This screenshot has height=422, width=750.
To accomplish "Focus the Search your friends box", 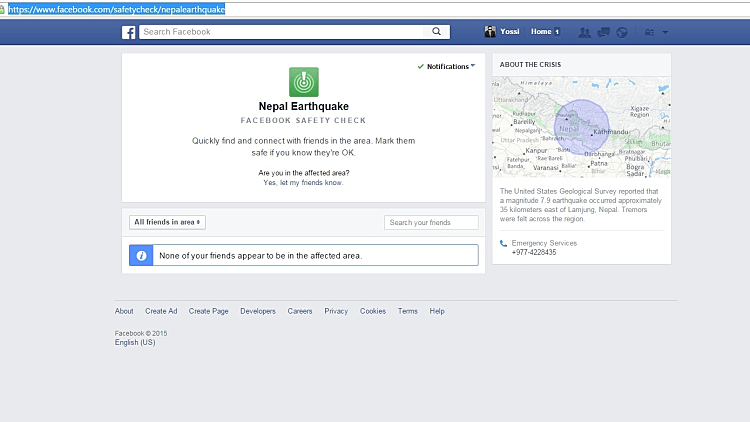I will 431,222.
